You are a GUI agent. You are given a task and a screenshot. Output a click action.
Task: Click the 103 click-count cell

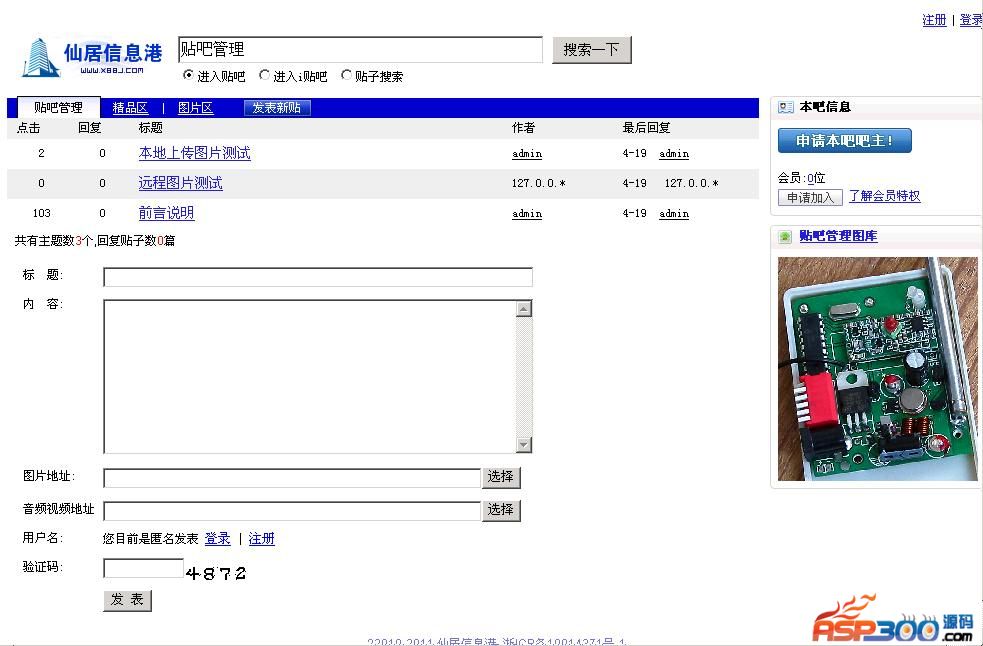[x=41, y=213]
